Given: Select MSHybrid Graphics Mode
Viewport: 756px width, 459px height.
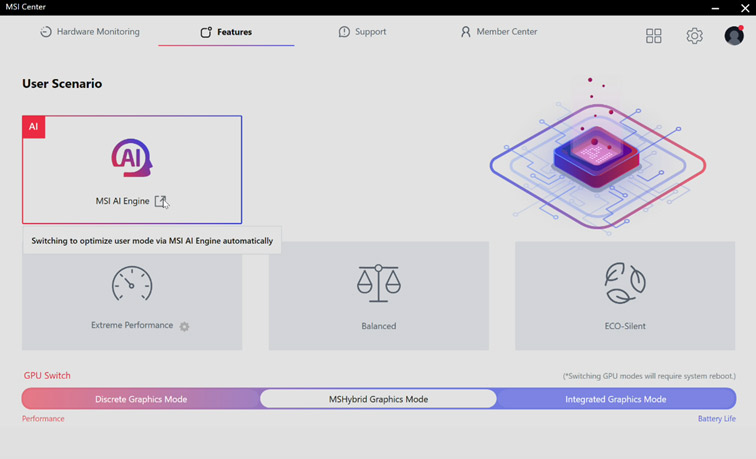Looking at the screenshot, I should click(x=378, y=399).
